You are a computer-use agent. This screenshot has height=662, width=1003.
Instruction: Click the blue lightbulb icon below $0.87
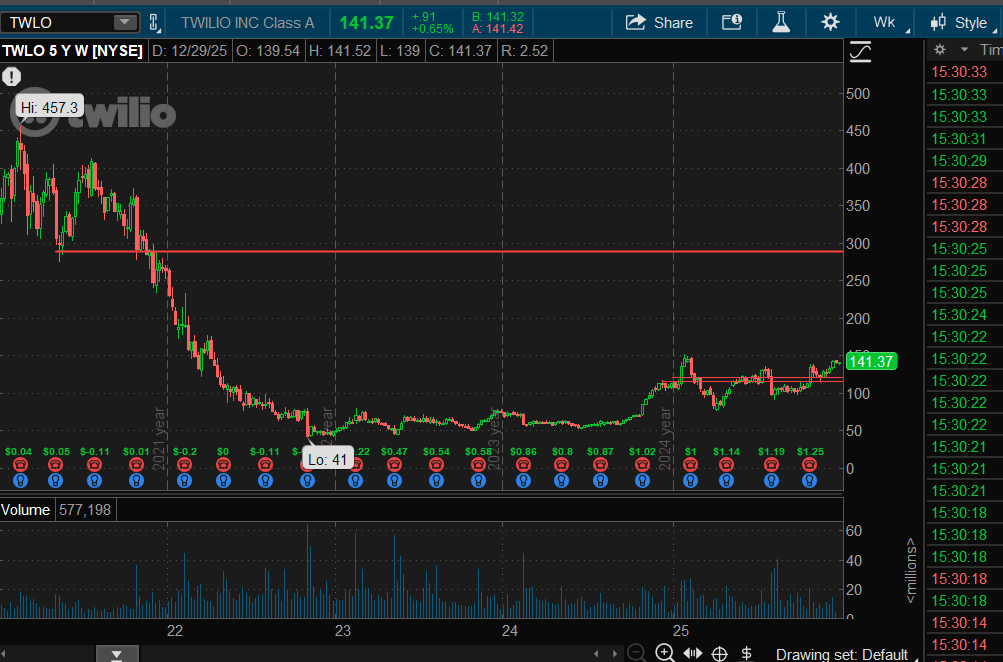[600, 480]
